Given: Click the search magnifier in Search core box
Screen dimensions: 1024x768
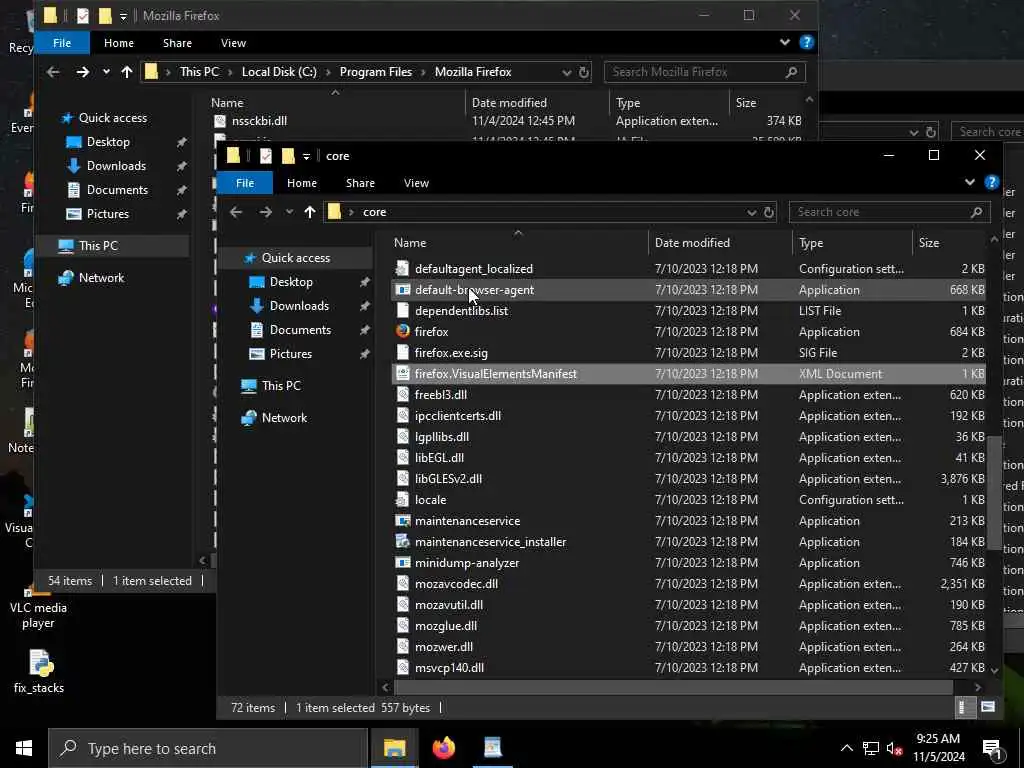Looking at the screenshot, I should coord(976,212).
